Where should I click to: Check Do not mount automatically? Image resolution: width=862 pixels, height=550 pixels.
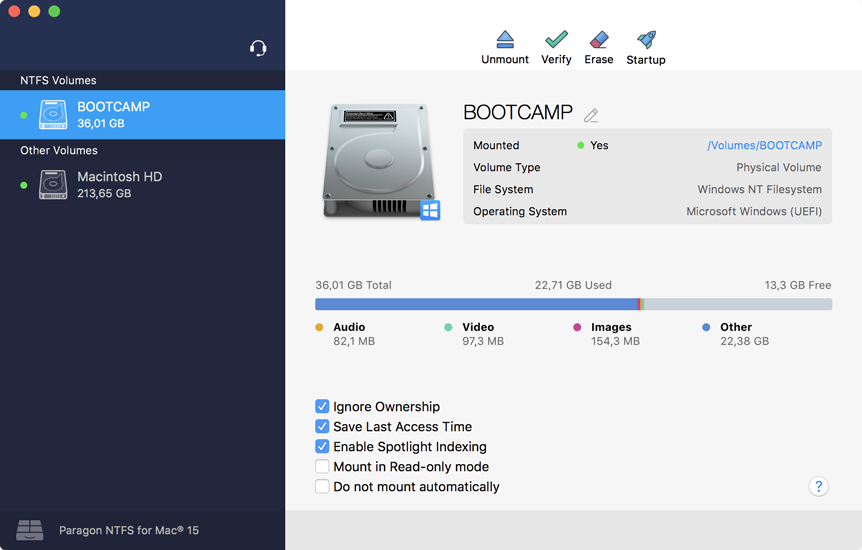(x=322, y=487)
